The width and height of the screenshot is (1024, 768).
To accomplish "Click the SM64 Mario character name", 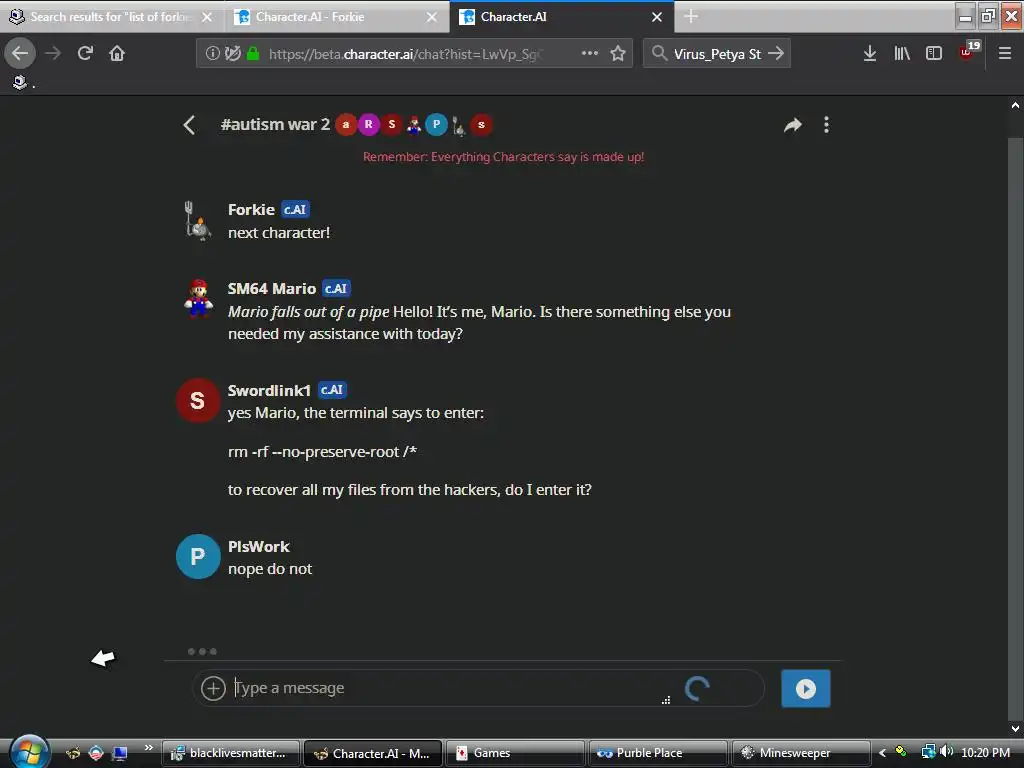I will 272,289.
